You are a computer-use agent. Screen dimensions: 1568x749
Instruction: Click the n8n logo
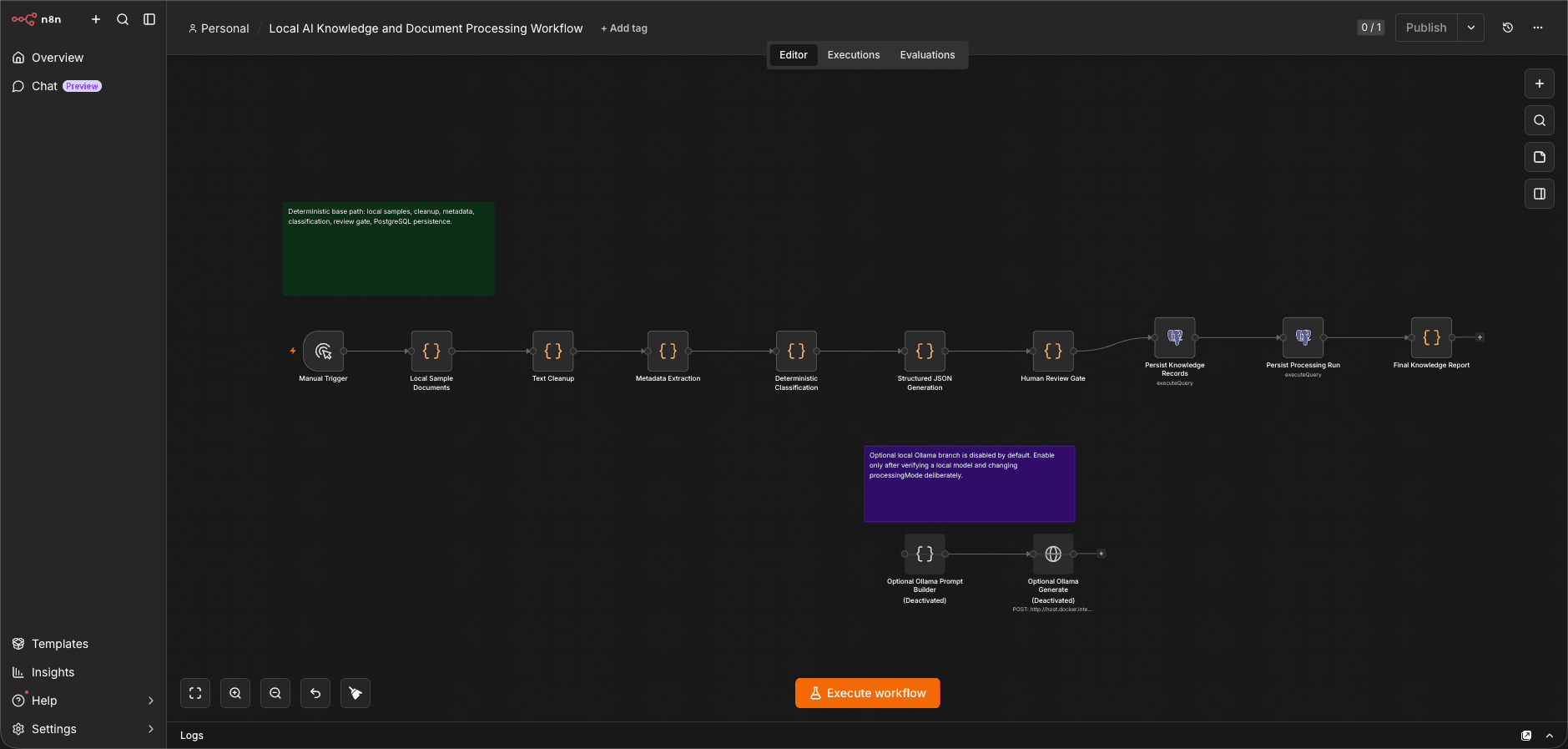point(36,19)
